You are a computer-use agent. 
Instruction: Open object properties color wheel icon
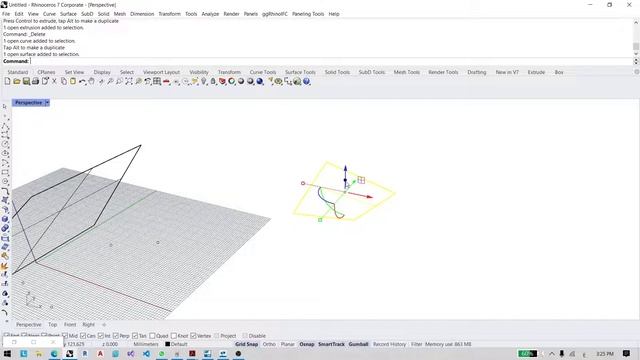coord(231,82)
